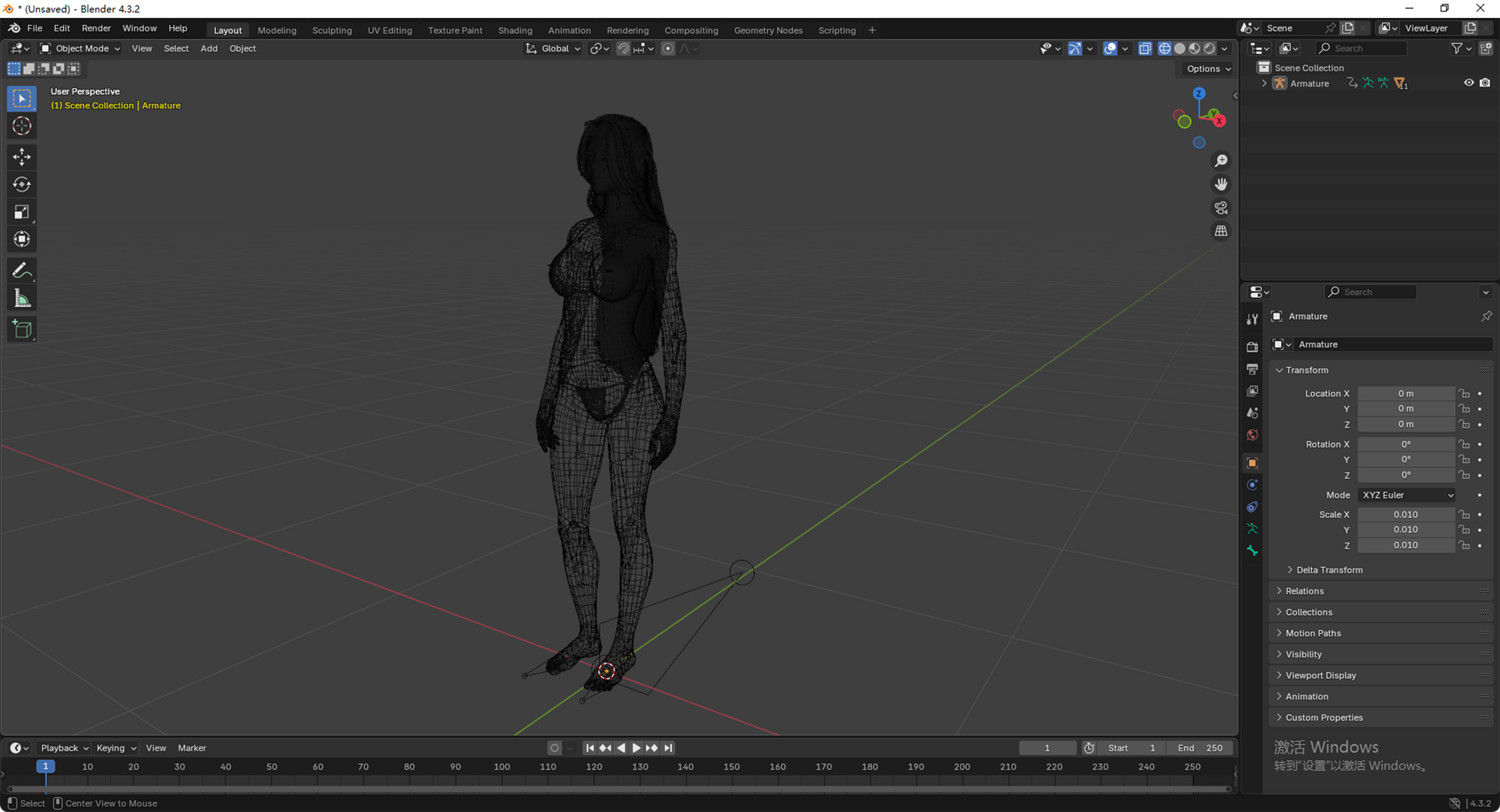
Task: Toggle X-Ray mode in viewport header
Action: [1145, 48]
